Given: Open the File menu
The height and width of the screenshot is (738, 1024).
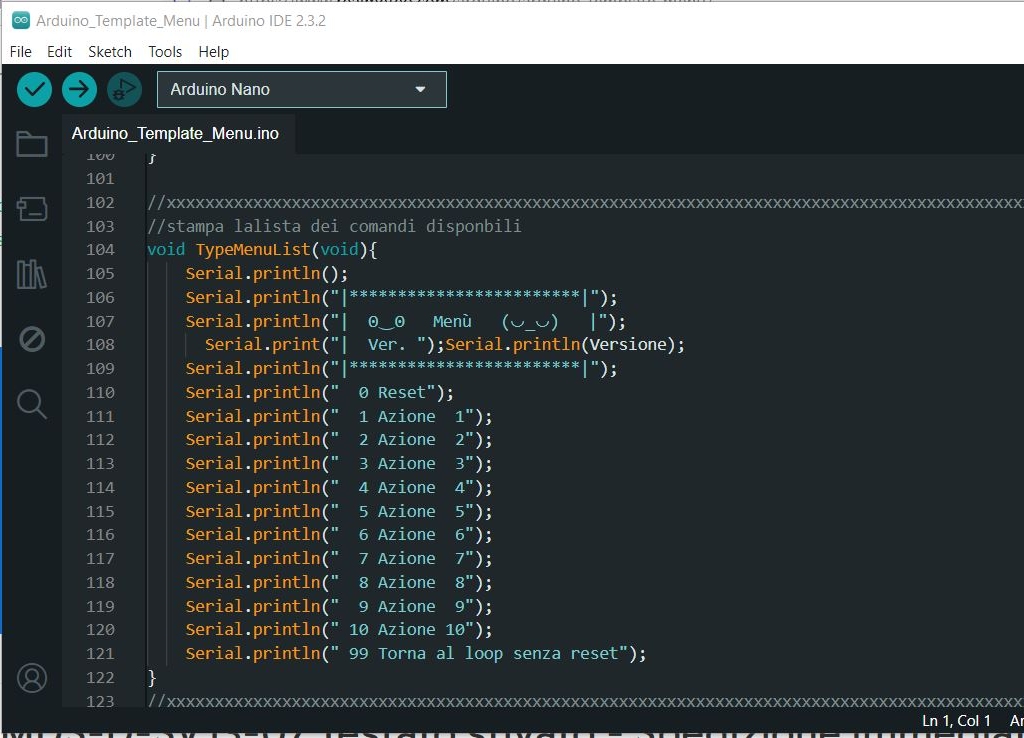Looking at the screenshot, I should click(x=20, y=52).
